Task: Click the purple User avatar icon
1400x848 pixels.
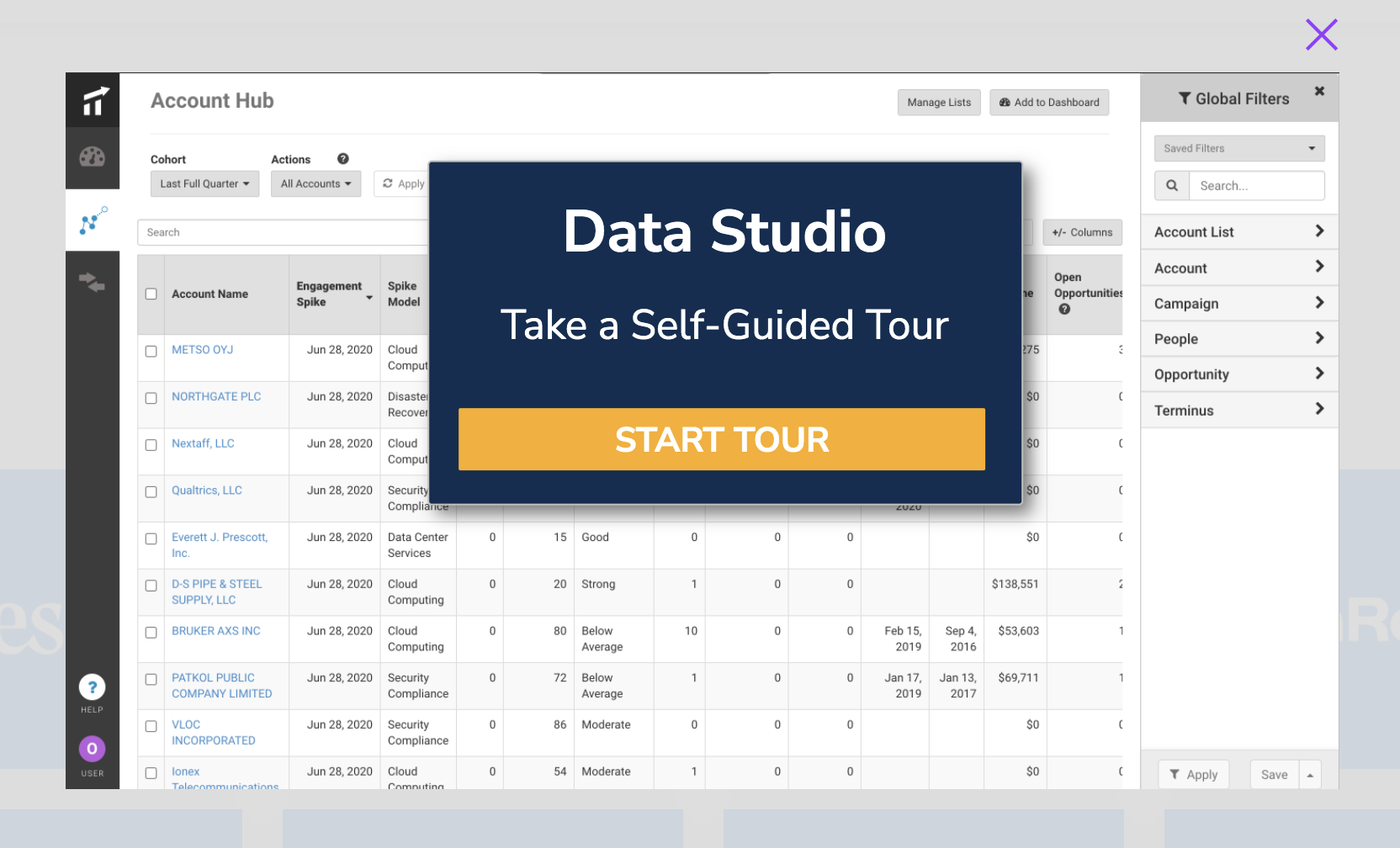Action: (x=93, y=749)
